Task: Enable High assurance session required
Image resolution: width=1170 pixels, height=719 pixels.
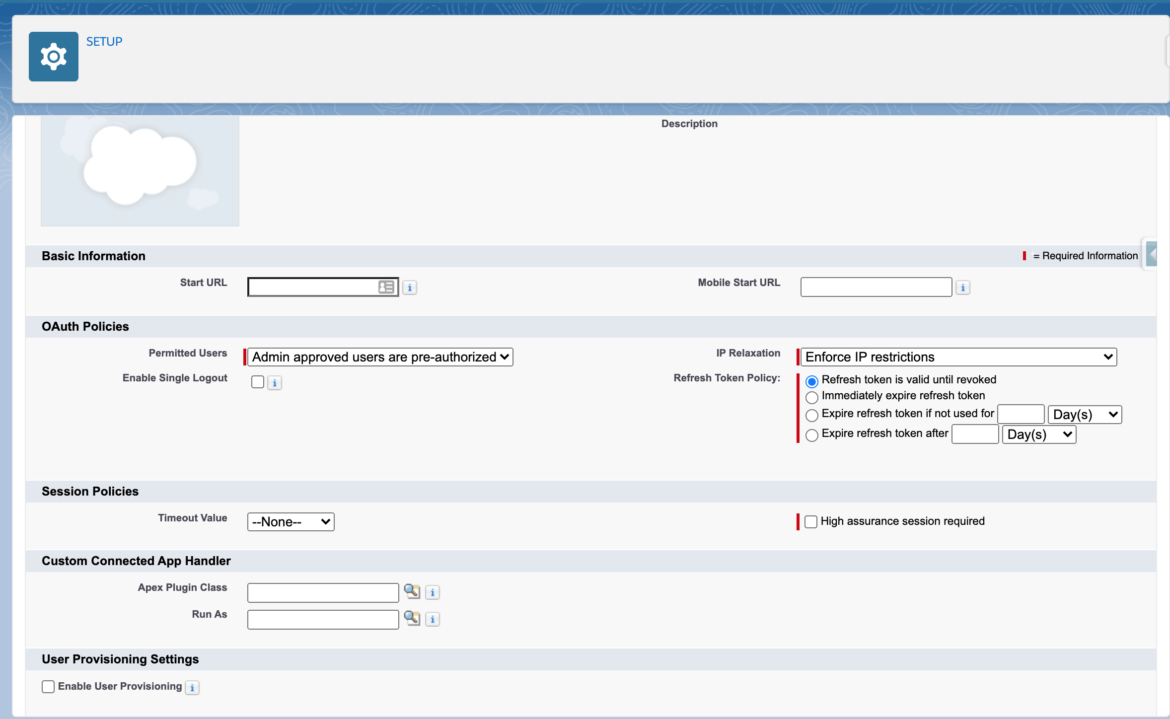Action: coord(810,521)
